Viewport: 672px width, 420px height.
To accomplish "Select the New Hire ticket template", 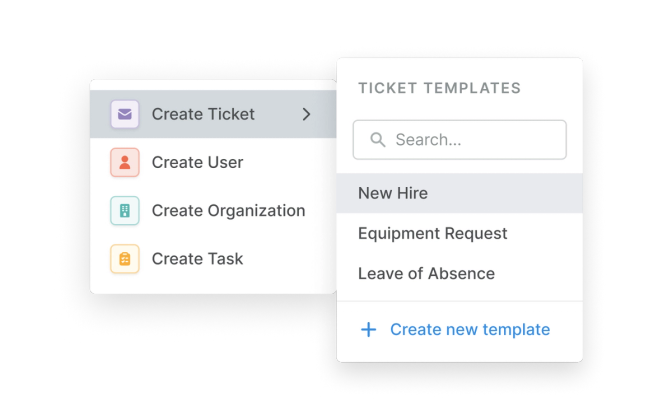I will coord(393,194).
